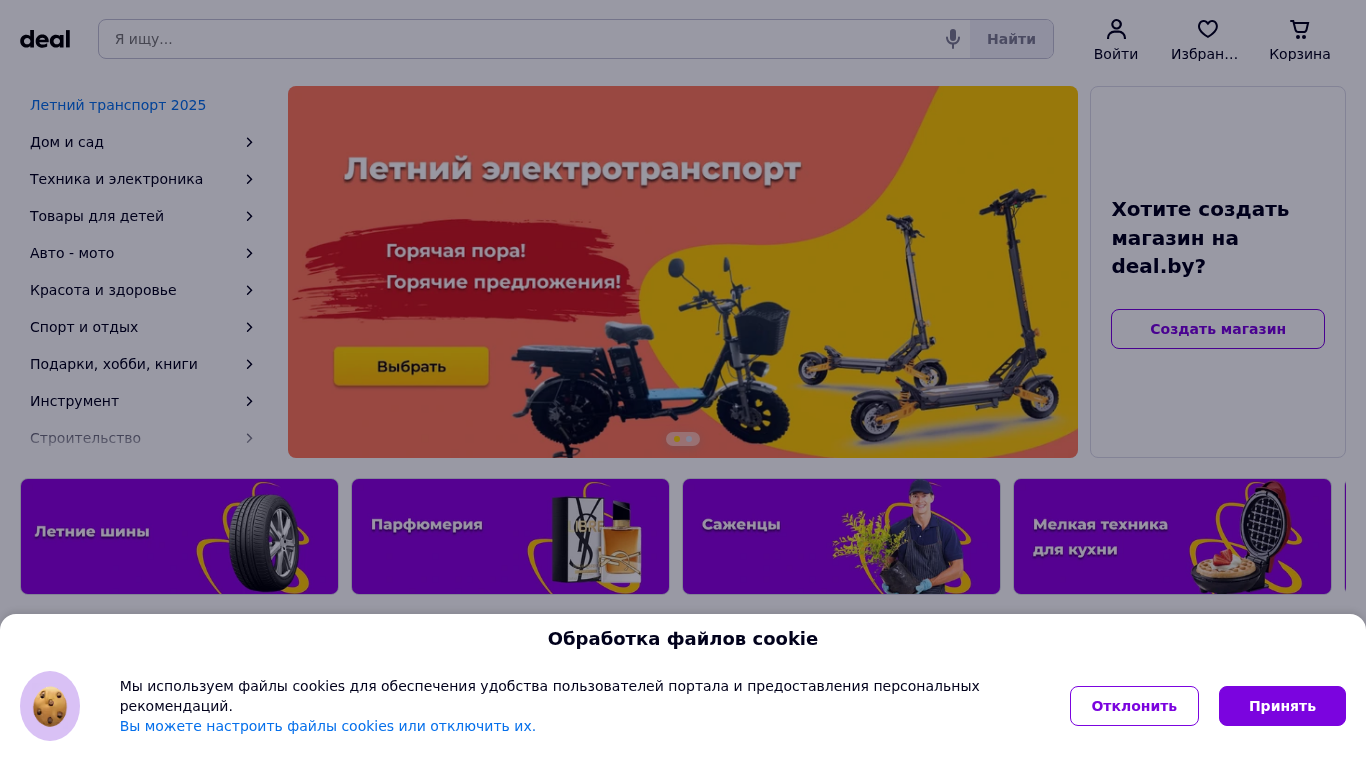1366x768 pixels.
Task: Expand the Техника и электроника chevron
Action: tap(249, 179)
